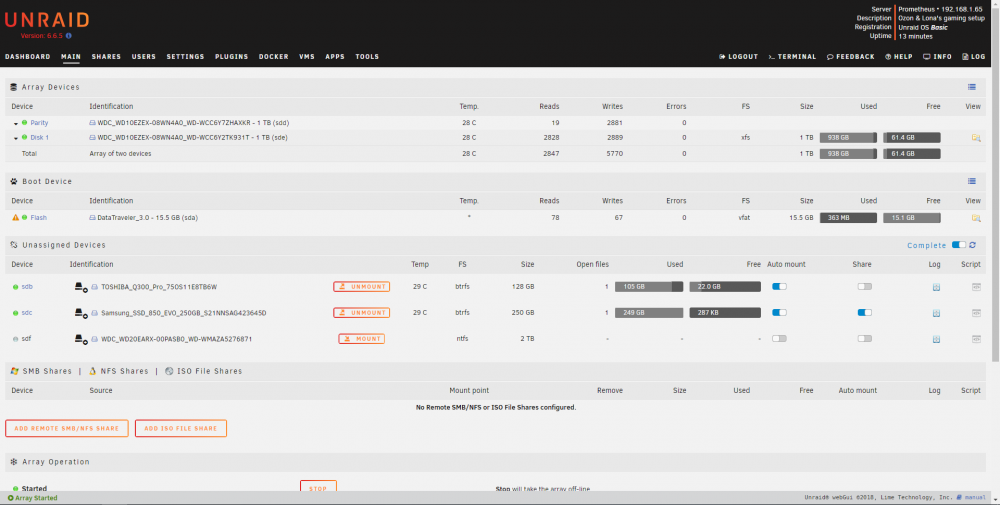The image size is (1000, 505).
Task: Open the Script icon for sdb
Action: (976, 288)
